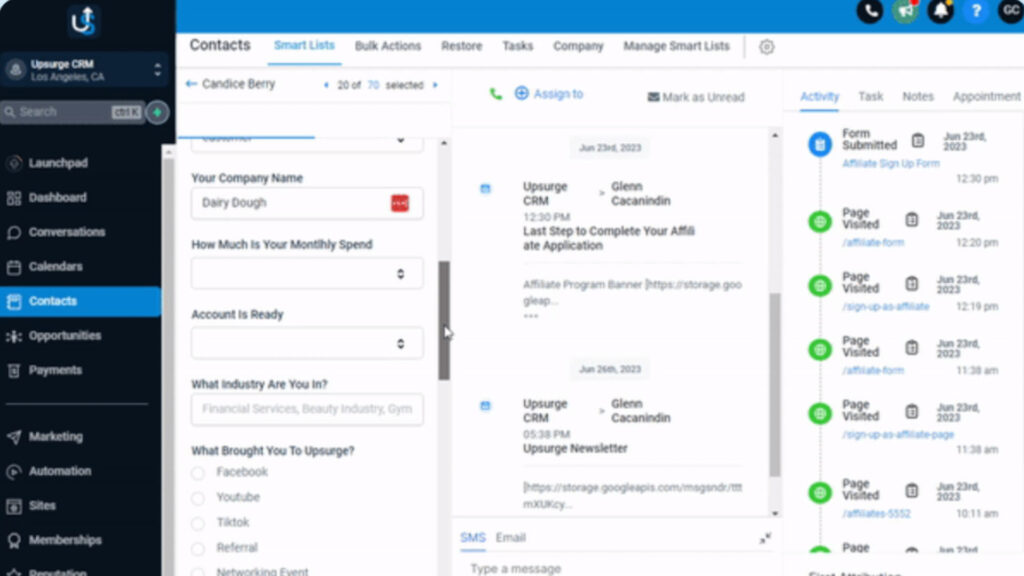This screenshot has height=576, width=1024.
Task: Switch to the Bulk Actions tab
Action: coord(388,46)
